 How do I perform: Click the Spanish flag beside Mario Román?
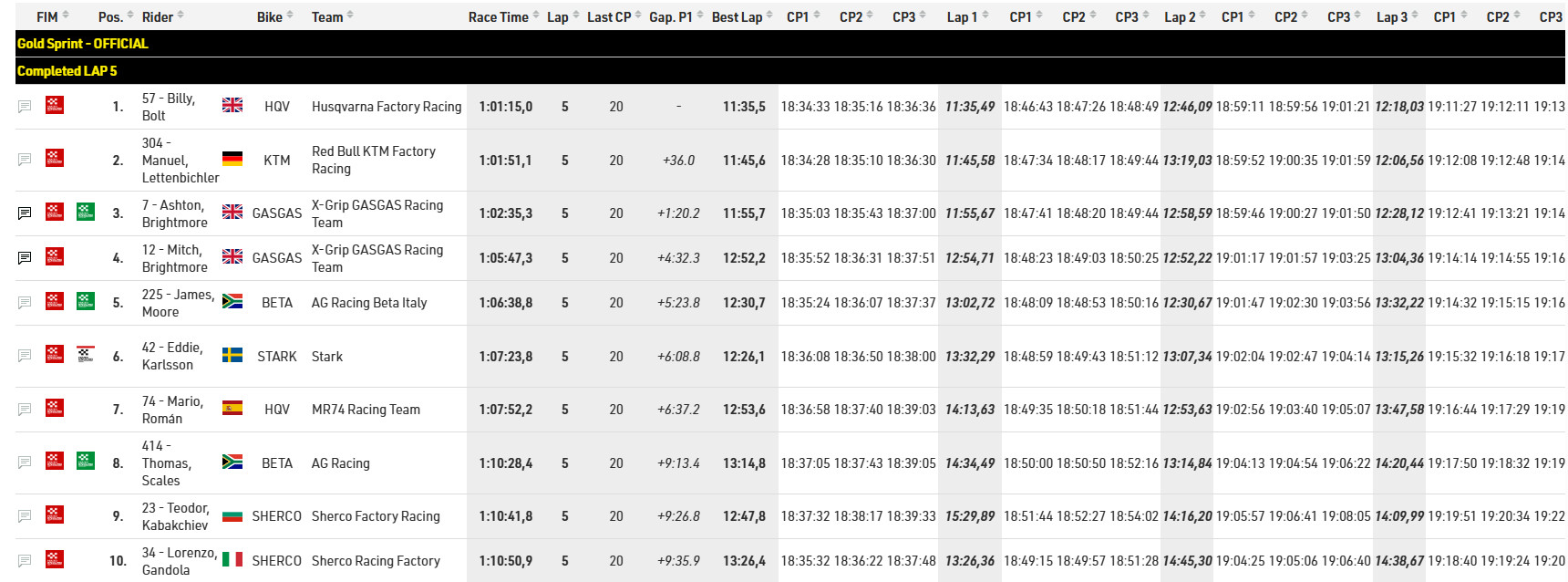pyautogui.click(x=232, y=409)
